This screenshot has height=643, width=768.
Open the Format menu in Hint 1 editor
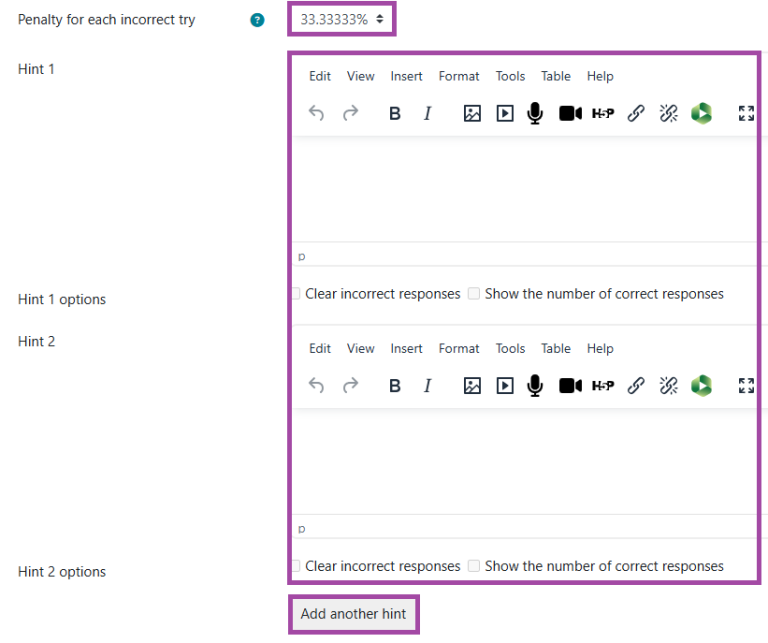click(459, 76)
